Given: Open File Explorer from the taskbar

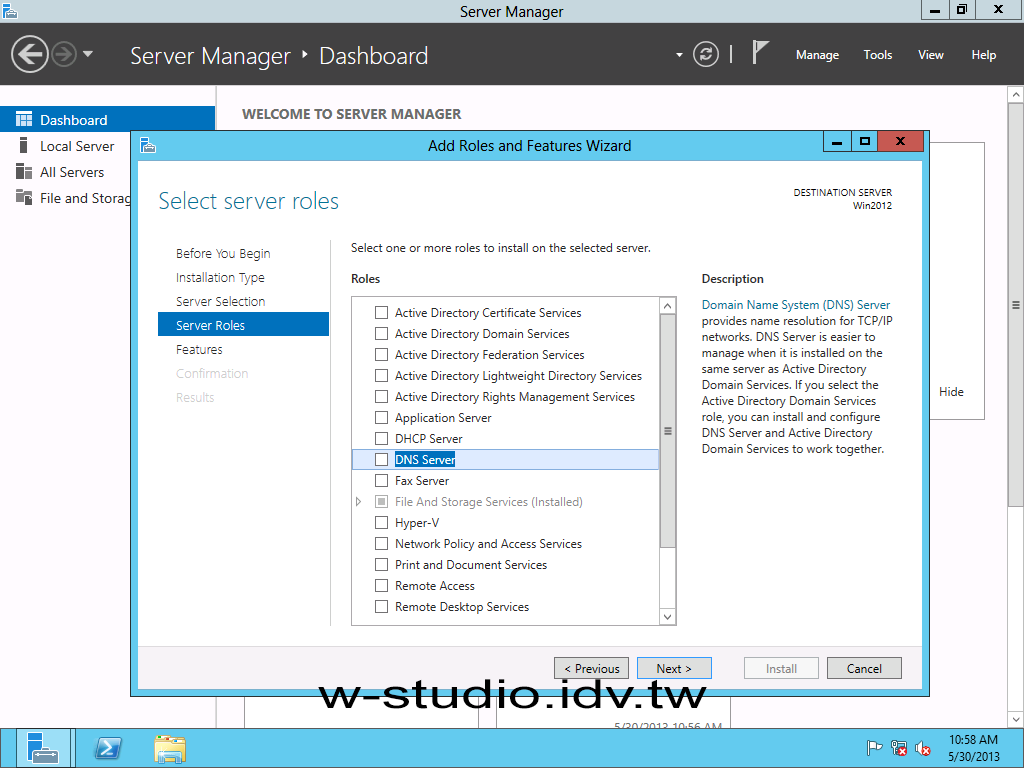Looking at the screenshot, I should click(170, 748).
